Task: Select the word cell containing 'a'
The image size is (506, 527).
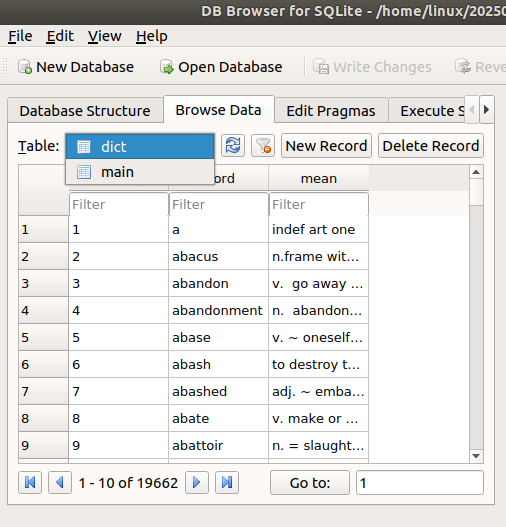Action: tap(219, 229)
